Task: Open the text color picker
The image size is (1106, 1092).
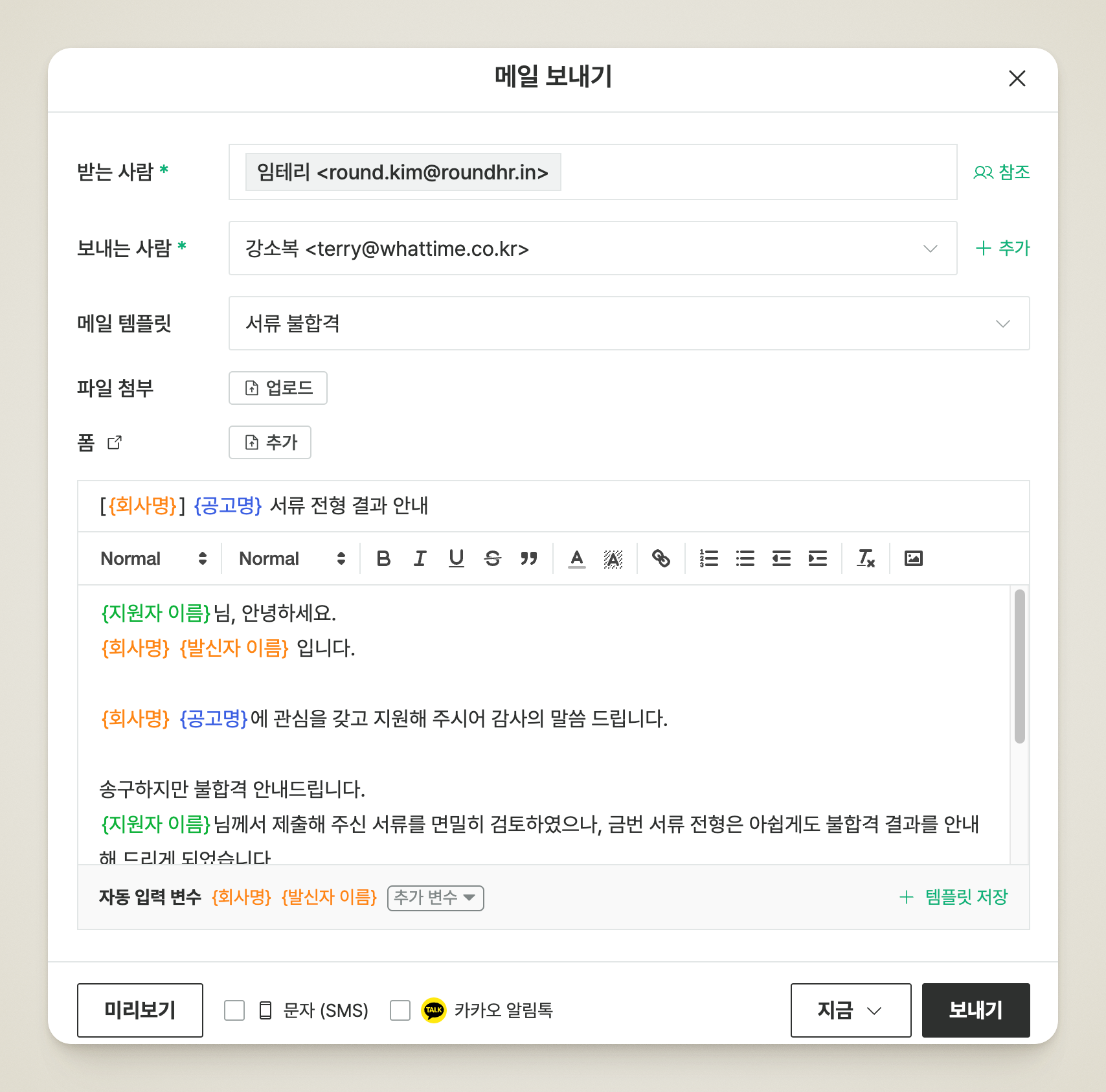Action: (576, 558)
